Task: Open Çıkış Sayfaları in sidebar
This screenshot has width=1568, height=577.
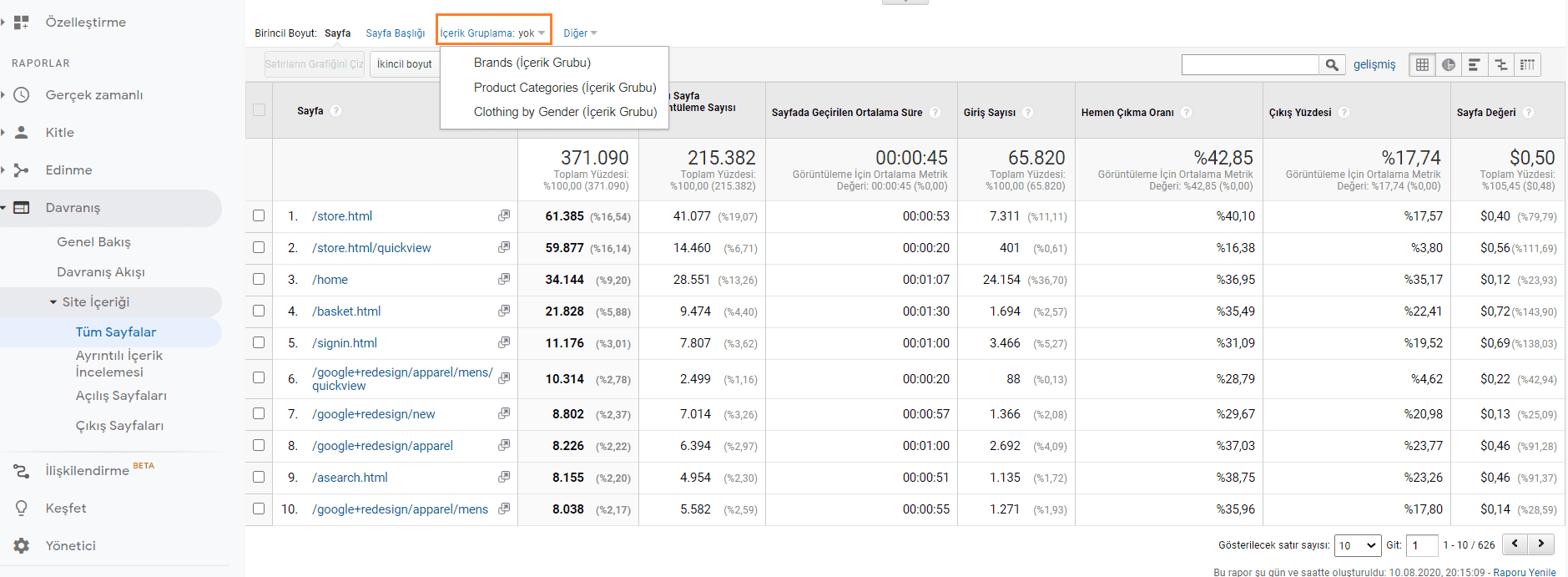Action: click(x=119, y=426)
